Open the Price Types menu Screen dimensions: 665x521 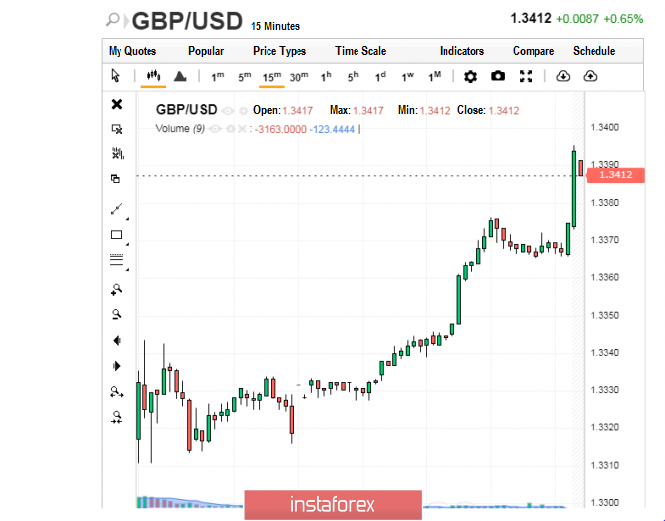279,51
